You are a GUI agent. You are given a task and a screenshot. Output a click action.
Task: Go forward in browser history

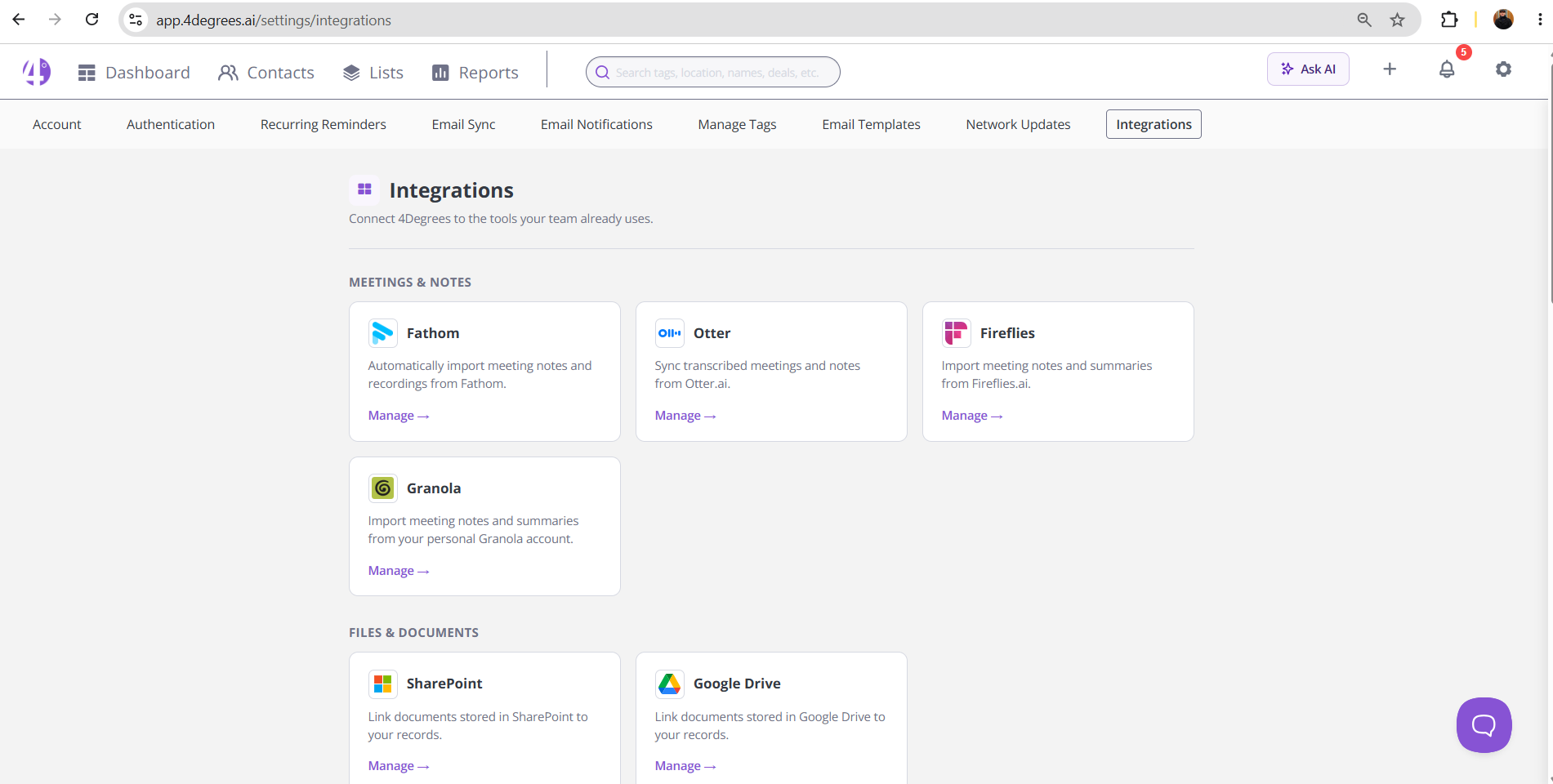click(55, 20)
